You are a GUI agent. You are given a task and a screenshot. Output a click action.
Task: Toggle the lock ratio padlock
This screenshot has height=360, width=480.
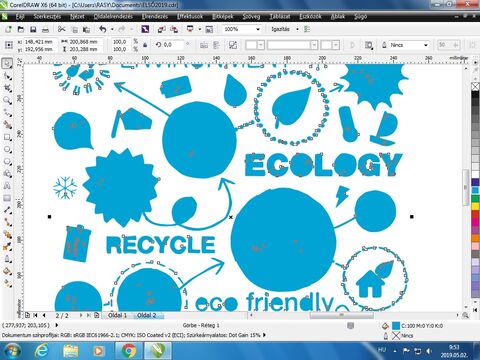[x=145, y=45]
